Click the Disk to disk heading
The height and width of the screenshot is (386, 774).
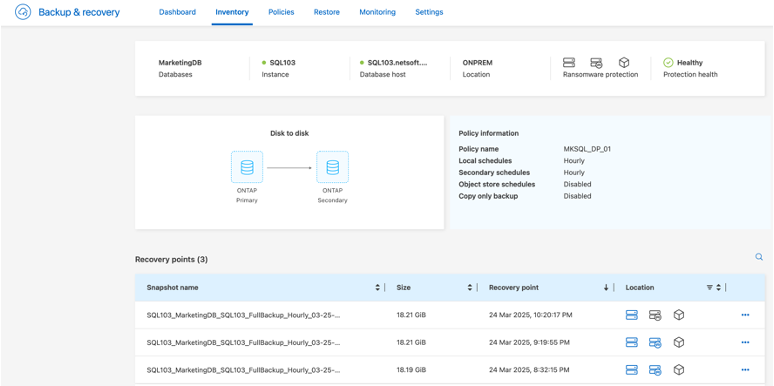[289, 133]
